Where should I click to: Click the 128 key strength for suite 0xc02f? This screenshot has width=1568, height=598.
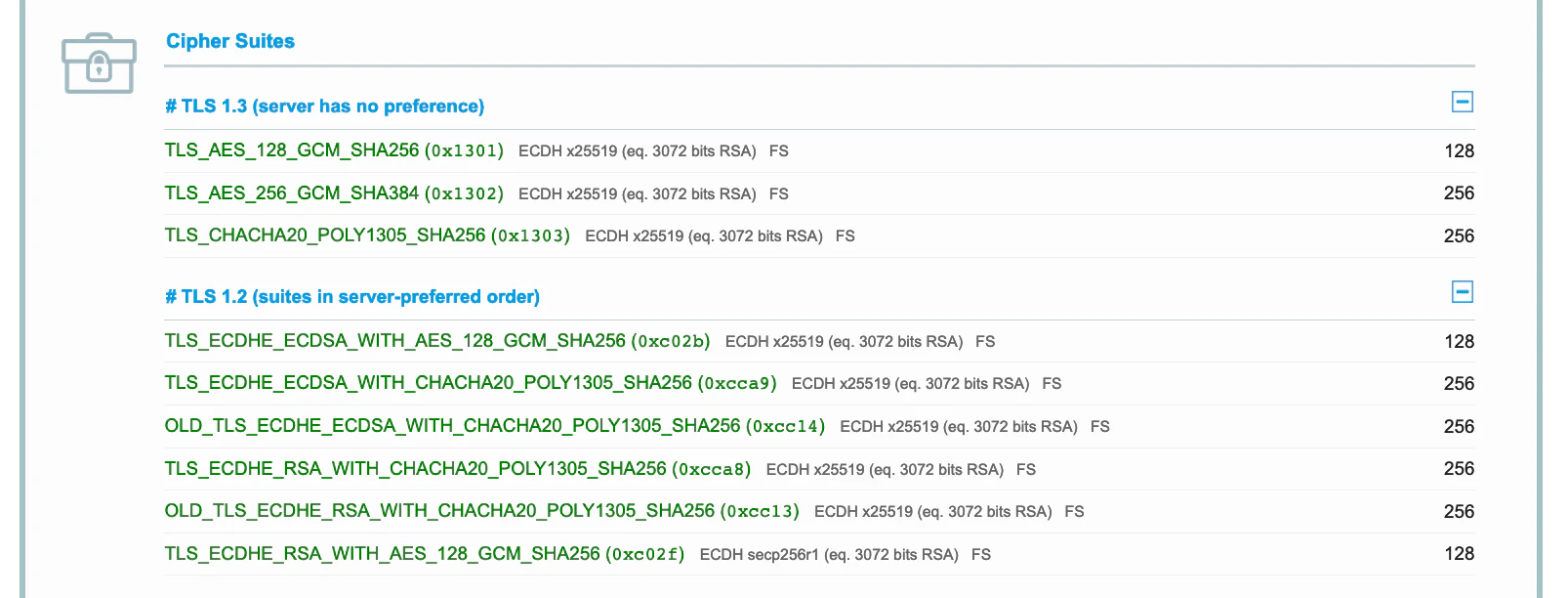(x=1459, y=554)
